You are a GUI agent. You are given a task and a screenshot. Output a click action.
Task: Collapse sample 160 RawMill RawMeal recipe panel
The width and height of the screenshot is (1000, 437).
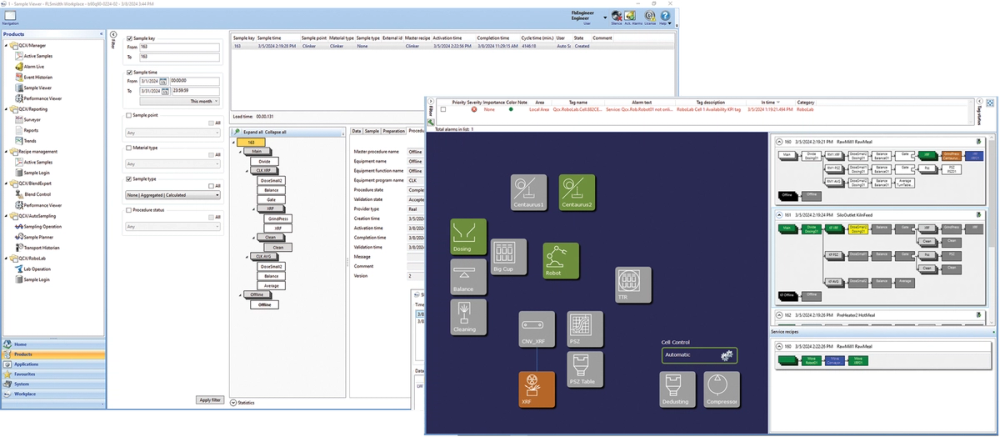coord(779,142)
